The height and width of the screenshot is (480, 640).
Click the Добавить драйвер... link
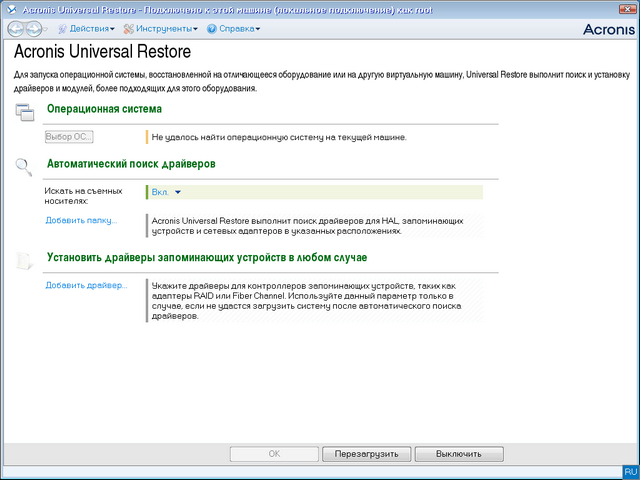[x=86, y=285]
